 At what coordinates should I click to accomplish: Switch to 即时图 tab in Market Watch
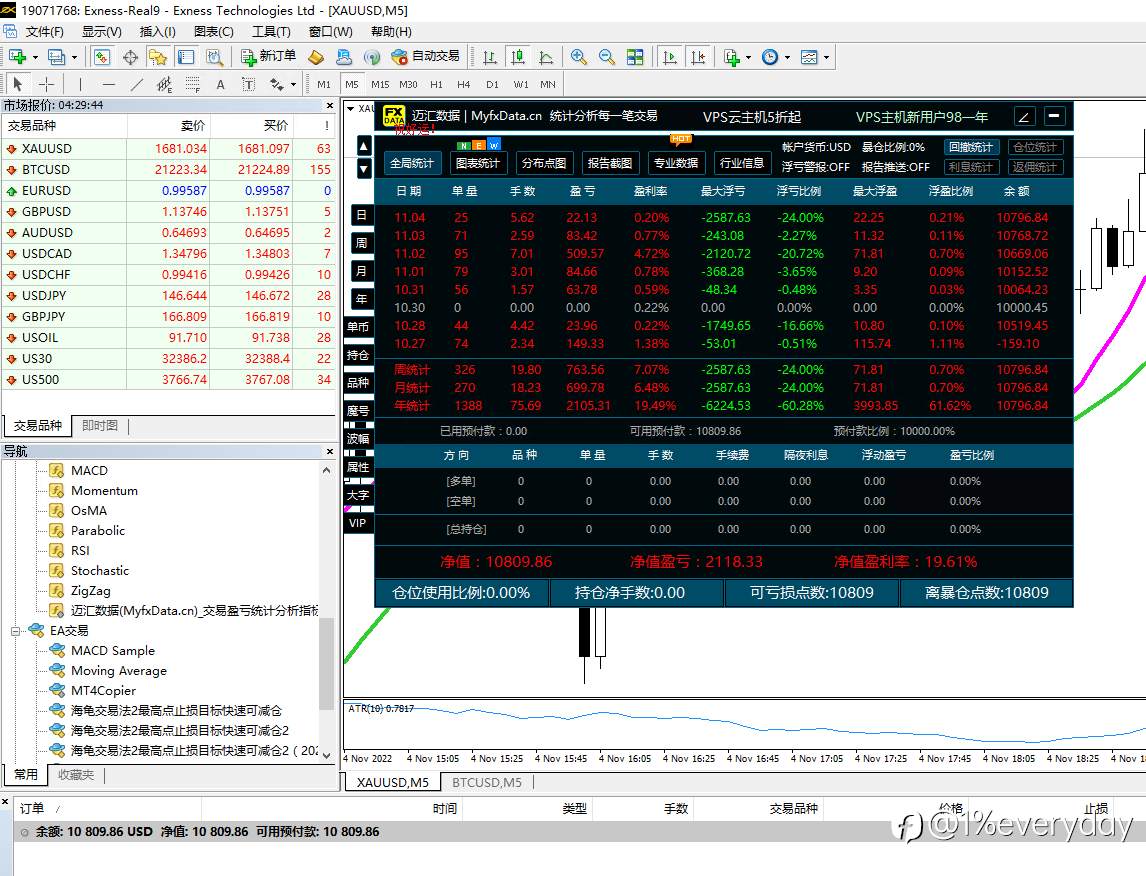coord(100,425)
